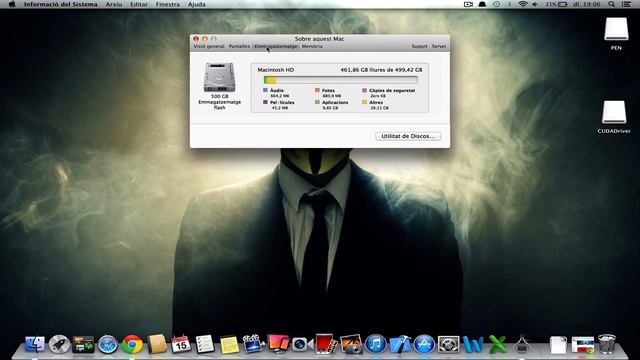
Task: Click the Macintosh HD volume name
Action: [276, 70]
